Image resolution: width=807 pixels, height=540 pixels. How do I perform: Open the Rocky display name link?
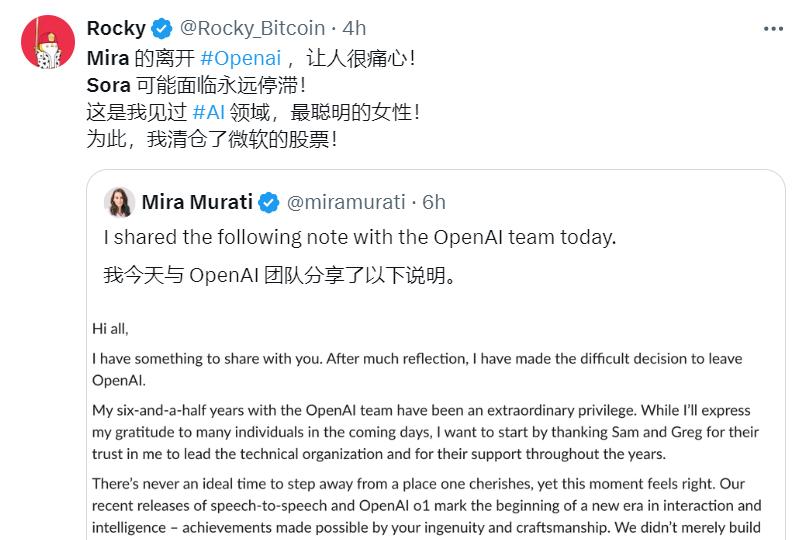coord(116,28)
